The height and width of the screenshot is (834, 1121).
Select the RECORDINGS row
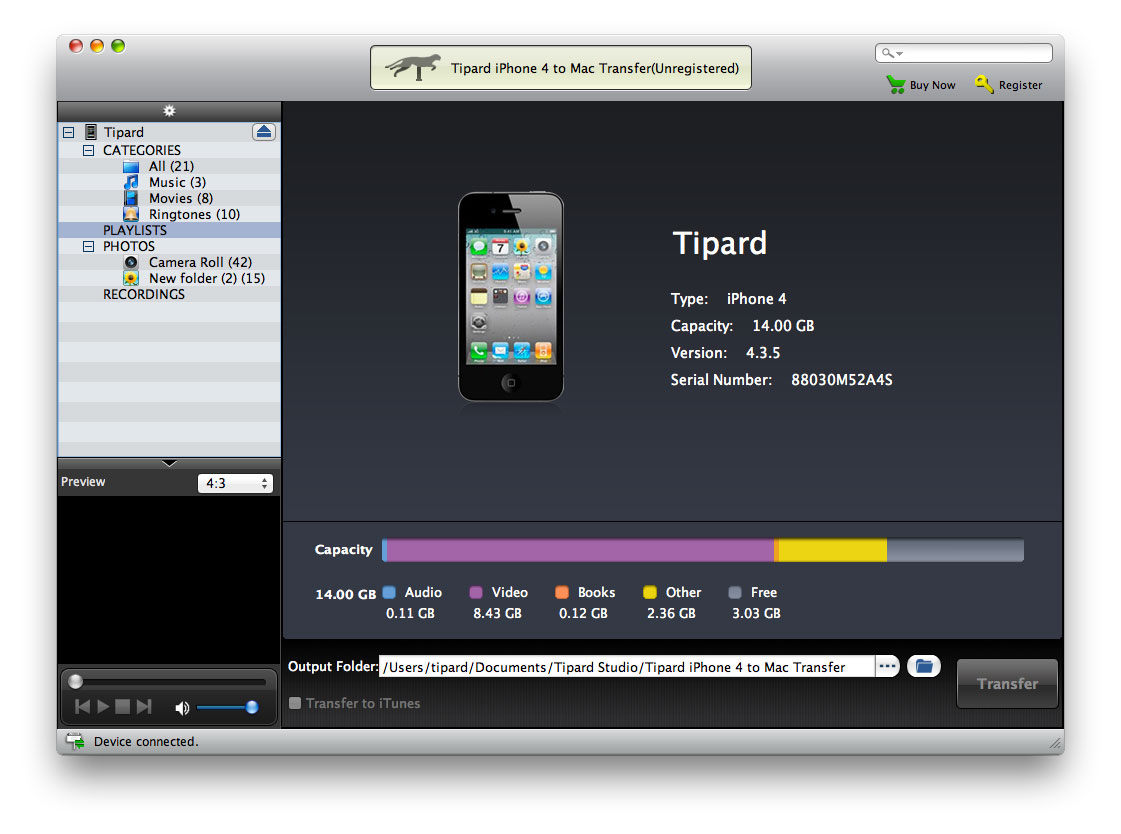(169, 294)
